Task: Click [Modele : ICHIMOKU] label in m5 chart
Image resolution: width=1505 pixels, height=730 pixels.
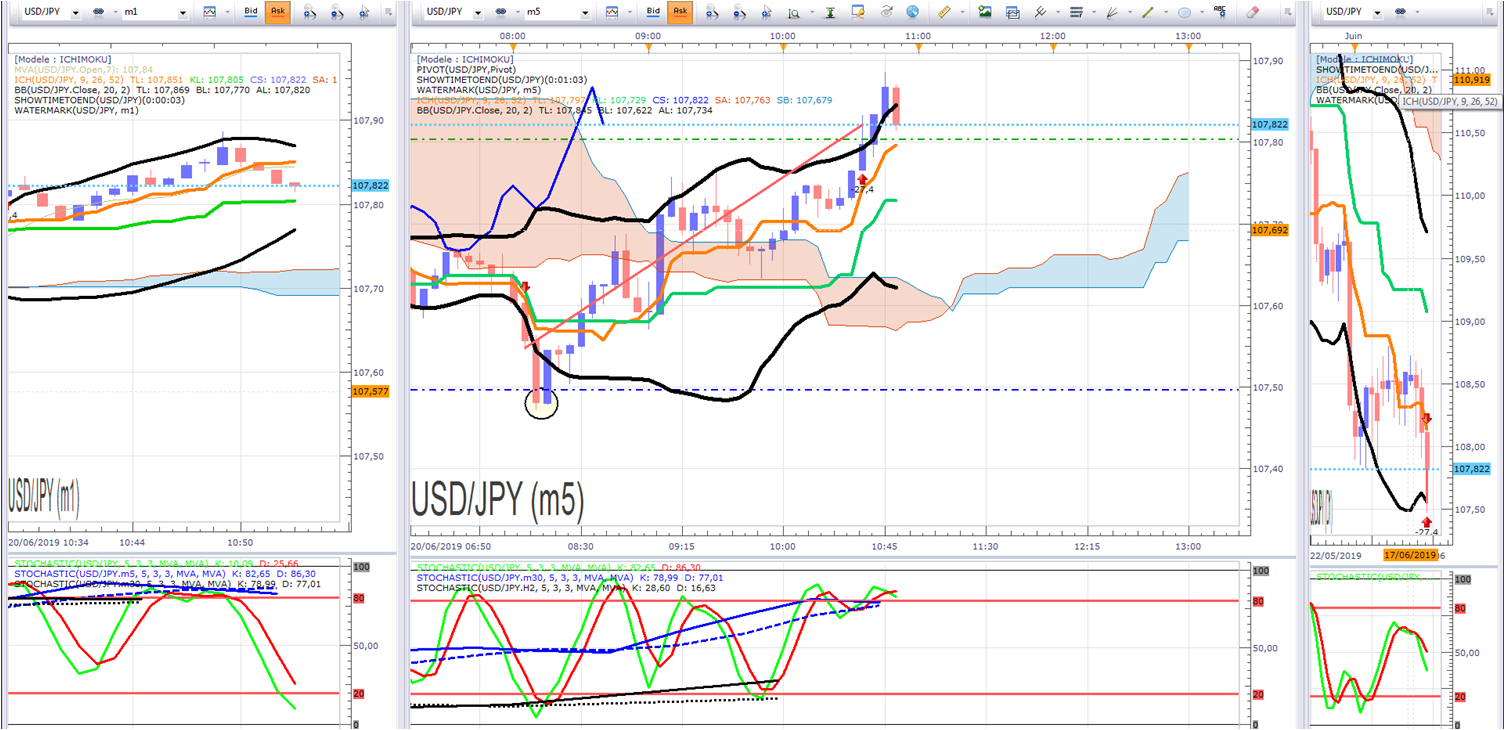Action: coord(467,59)
